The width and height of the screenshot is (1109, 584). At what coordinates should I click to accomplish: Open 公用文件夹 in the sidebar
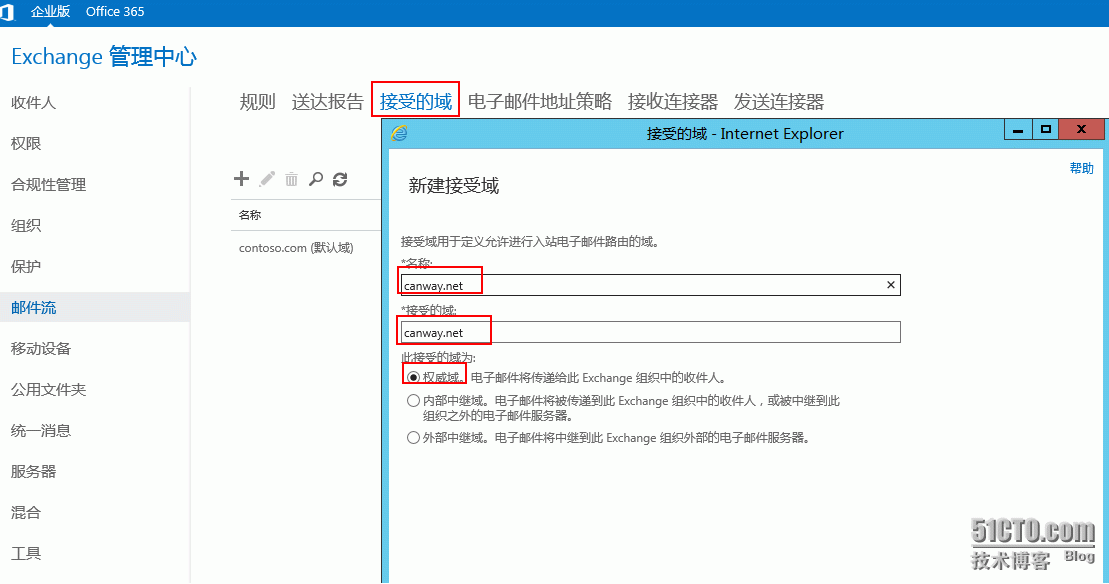point(48,390)
